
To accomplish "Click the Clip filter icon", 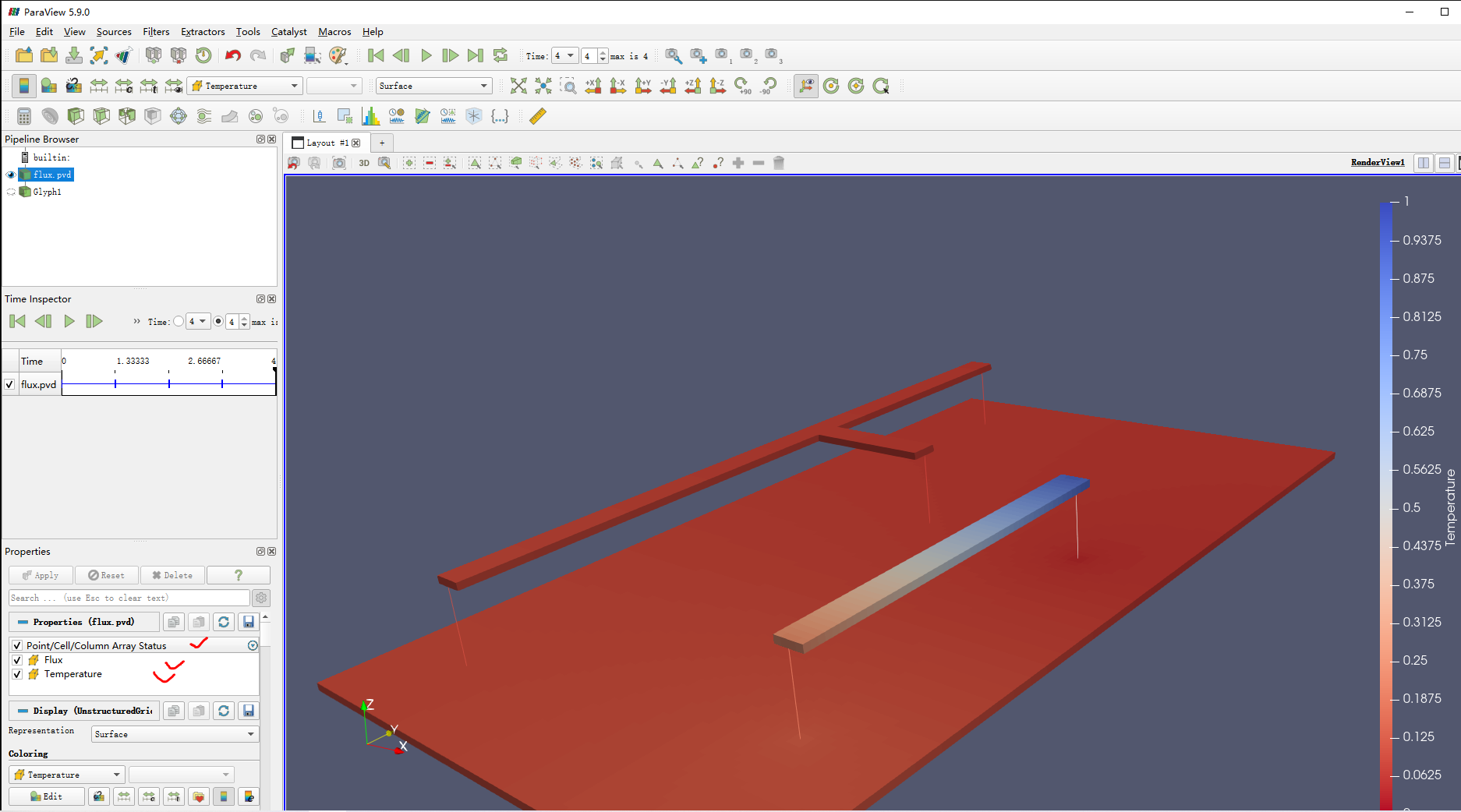I will coord(76,116).
